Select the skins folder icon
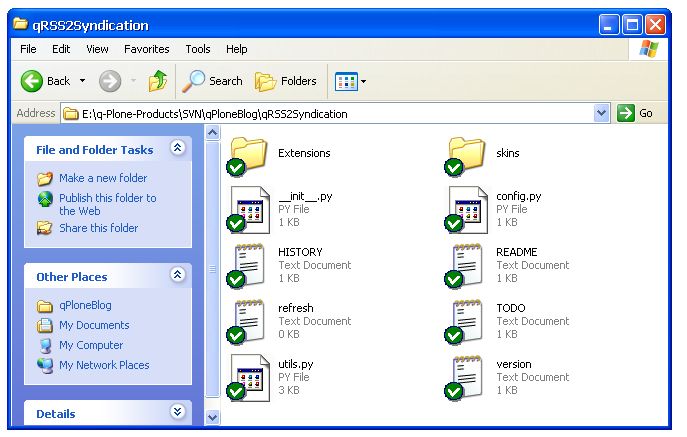 [x=465, y=154]
